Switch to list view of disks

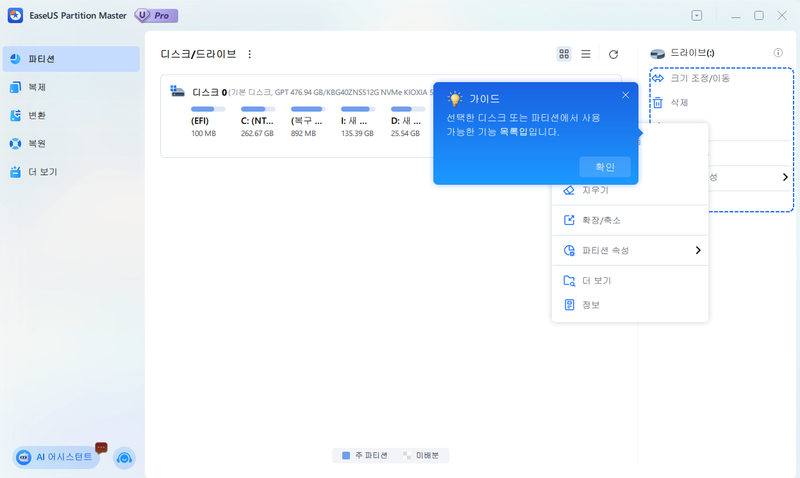pyautogui.click(x=586, y=54)
